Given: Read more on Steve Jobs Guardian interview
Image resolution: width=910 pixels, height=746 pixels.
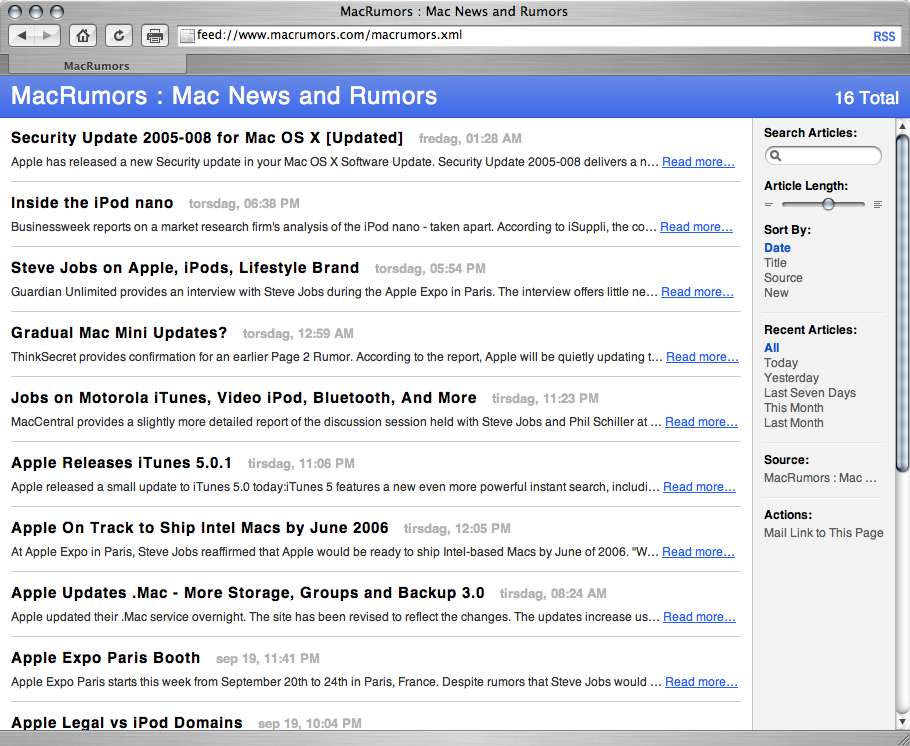Looking at the screenshot, I should 698,292.
